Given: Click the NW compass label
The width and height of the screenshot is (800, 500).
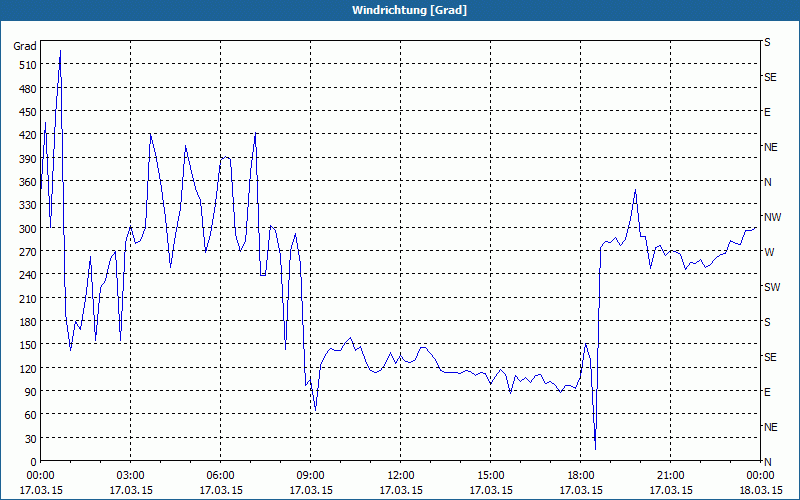Looking at the screenshot, I should point(772,217).
